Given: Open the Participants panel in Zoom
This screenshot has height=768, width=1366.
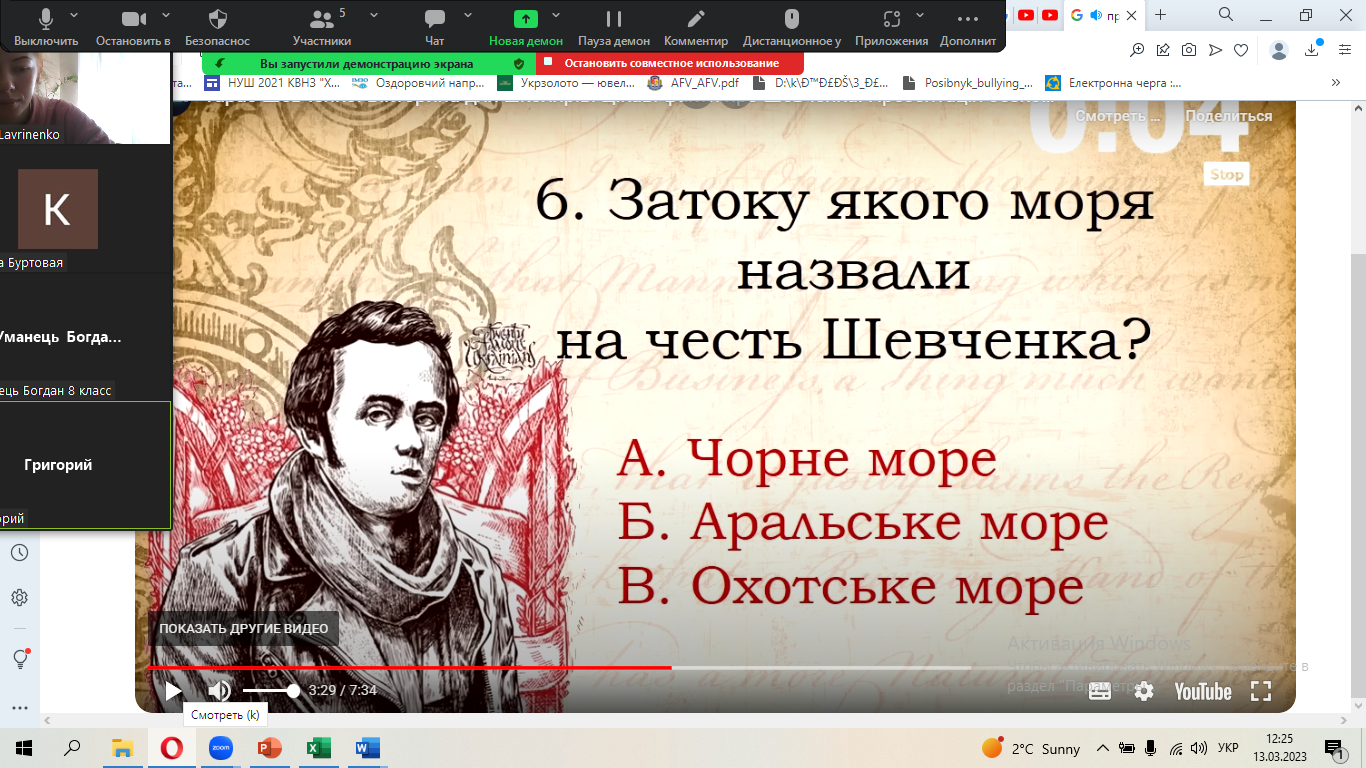Looking at the screenshot, I should (322, 27).
